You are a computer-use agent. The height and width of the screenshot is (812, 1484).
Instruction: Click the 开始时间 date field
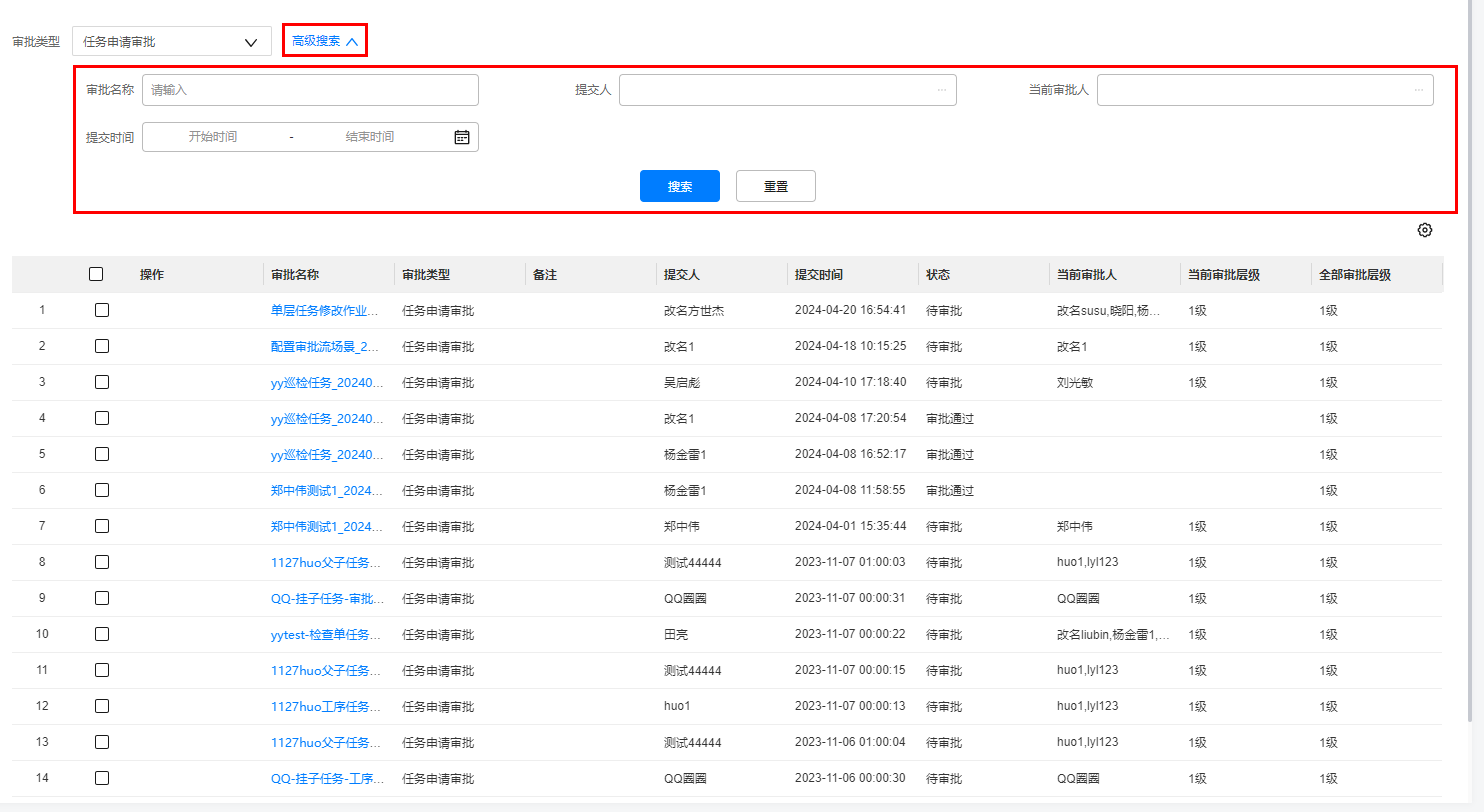click(213, 137)
